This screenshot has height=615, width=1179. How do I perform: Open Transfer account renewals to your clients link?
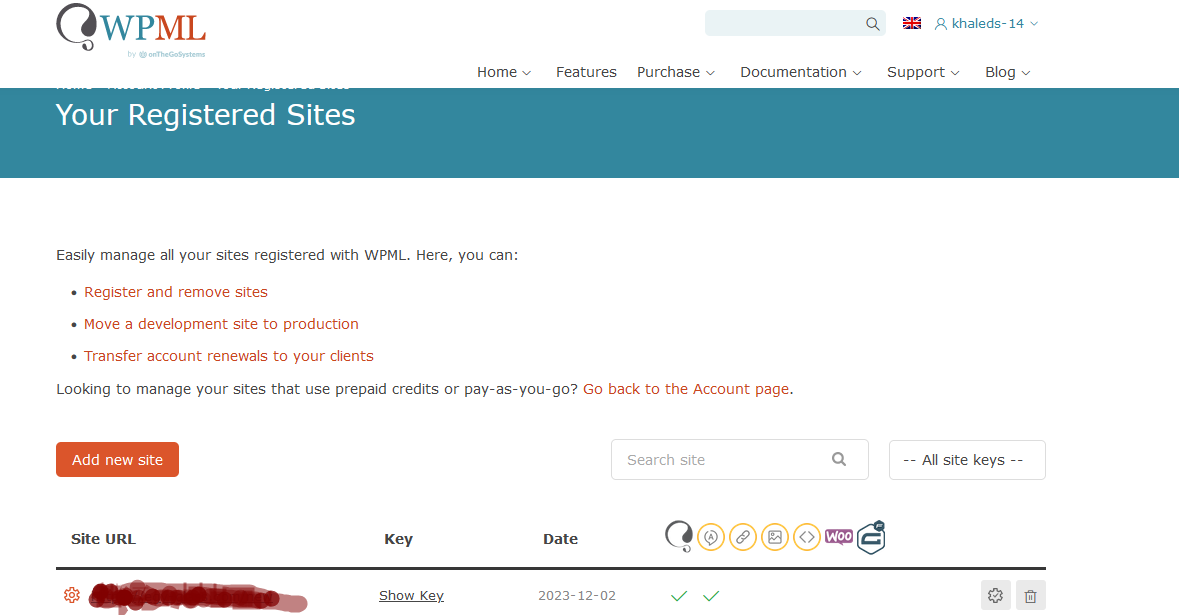(x=229, y=356)
